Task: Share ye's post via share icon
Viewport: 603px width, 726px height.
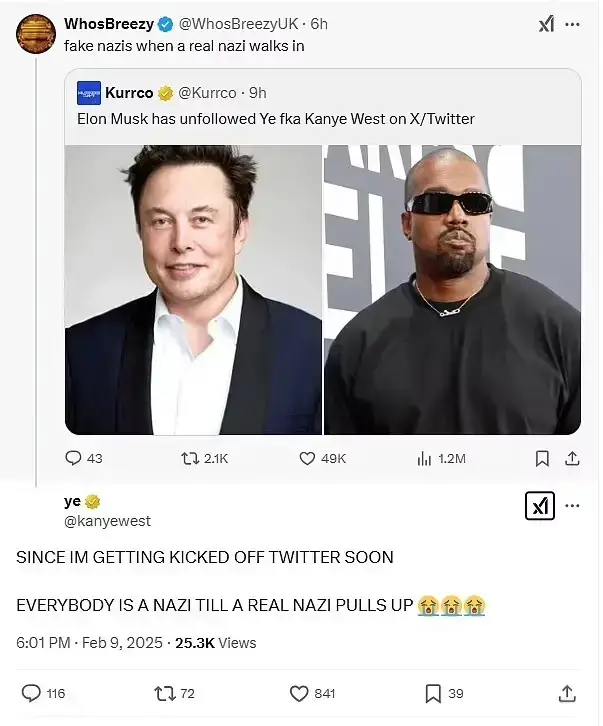Action: tap(566, 693)
